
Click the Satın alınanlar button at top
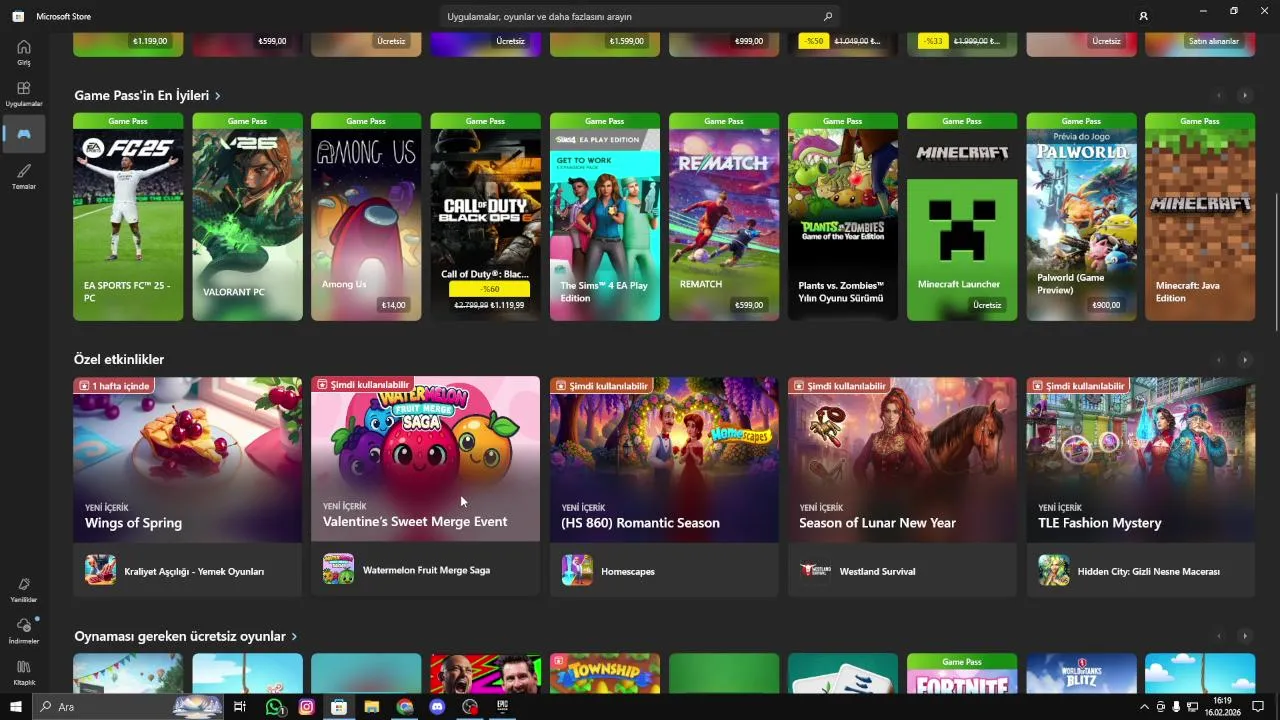[x=1213, y=41]
